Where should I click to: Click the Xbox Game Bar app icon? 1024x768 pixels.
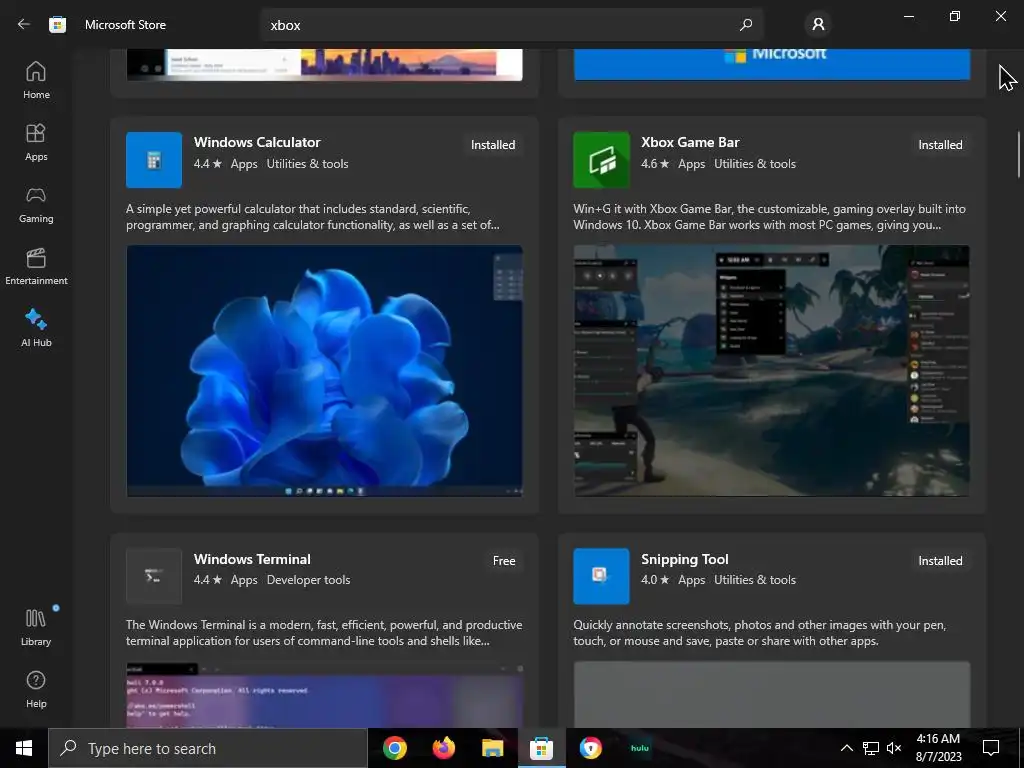pos(601,160)
